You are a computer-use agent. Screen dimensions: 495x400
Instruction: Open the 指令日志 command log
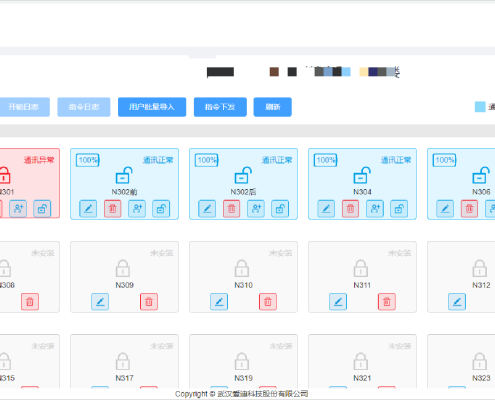point(84,107)
